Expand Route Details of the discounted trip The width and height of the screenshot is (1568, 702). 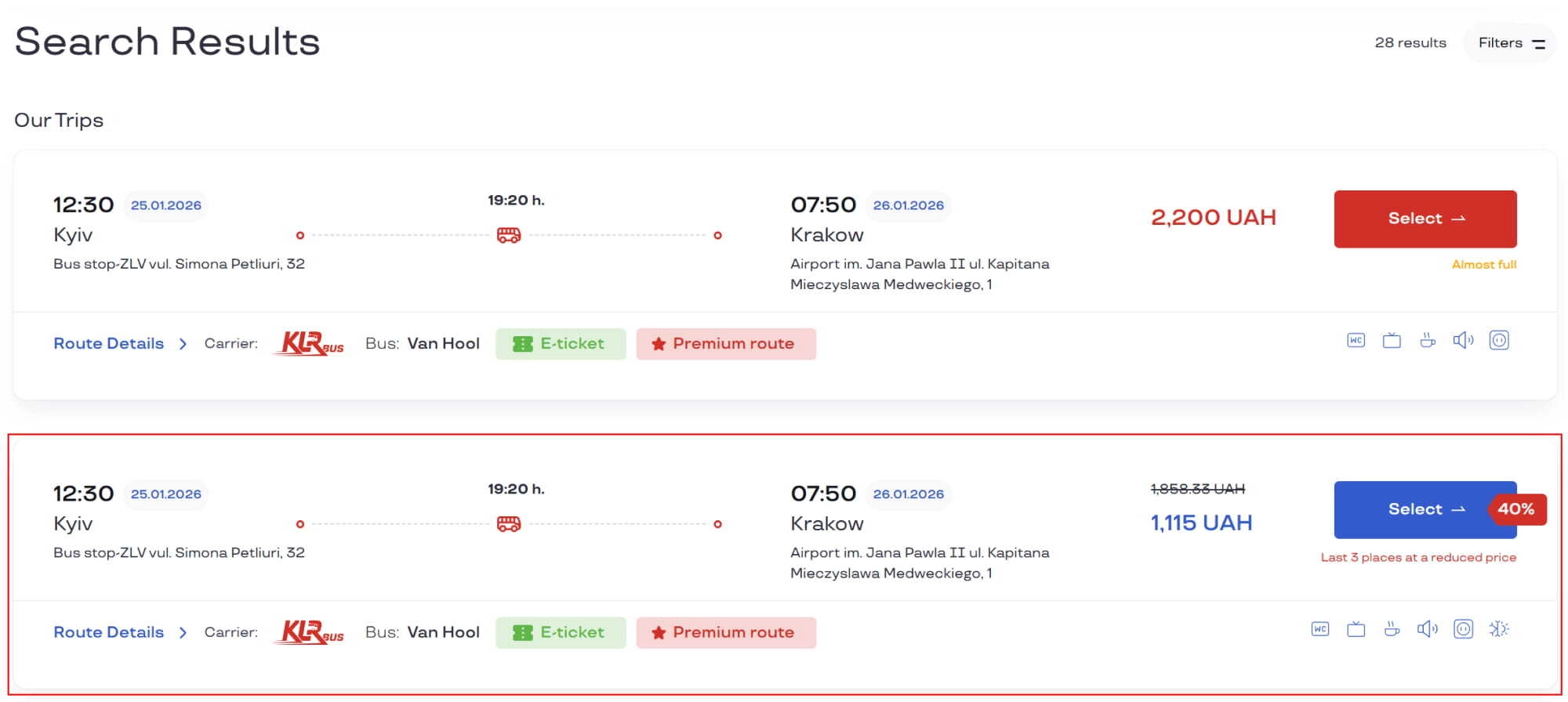coord(108,631)
